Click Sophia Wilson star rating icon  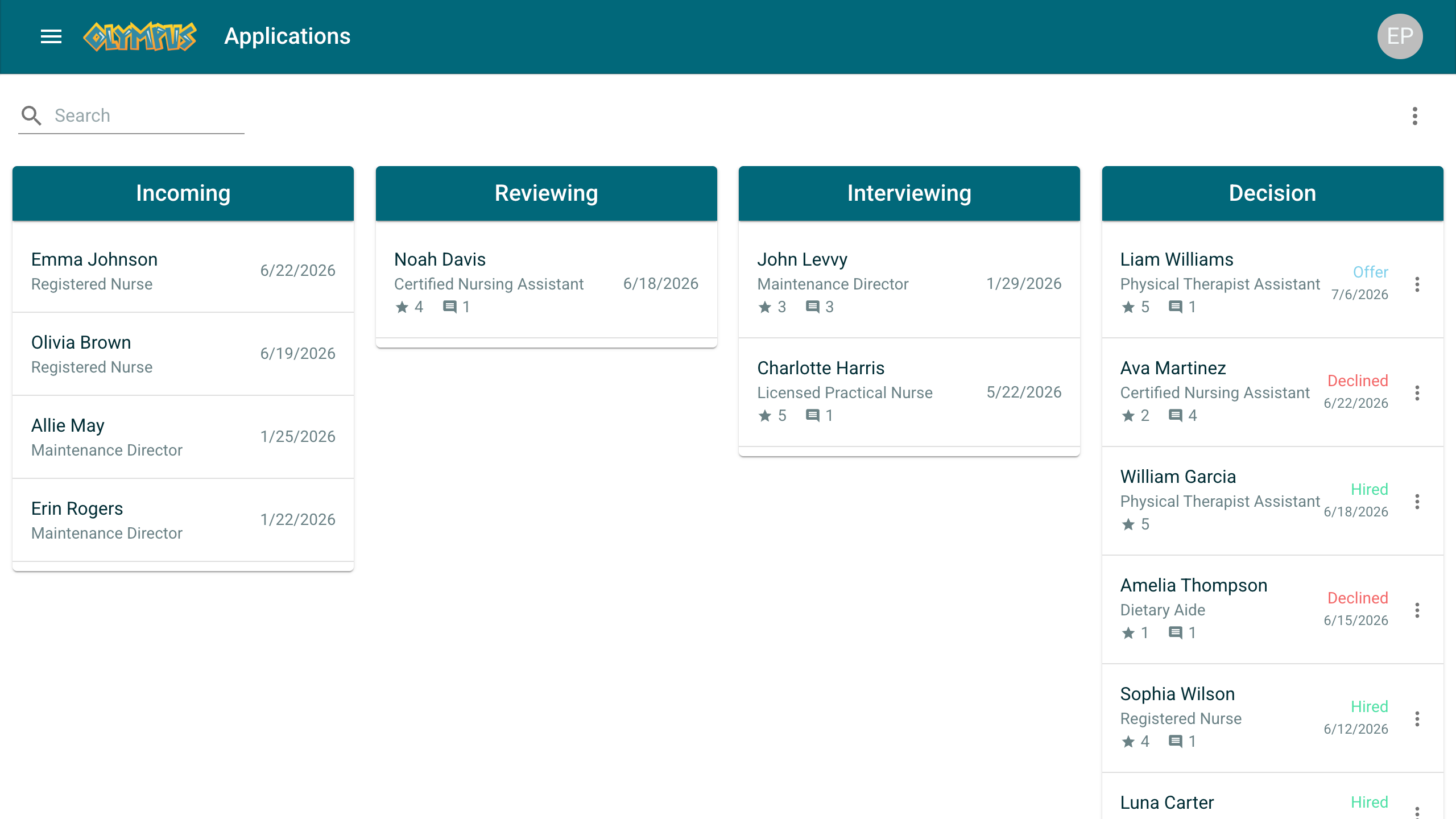1128,742
